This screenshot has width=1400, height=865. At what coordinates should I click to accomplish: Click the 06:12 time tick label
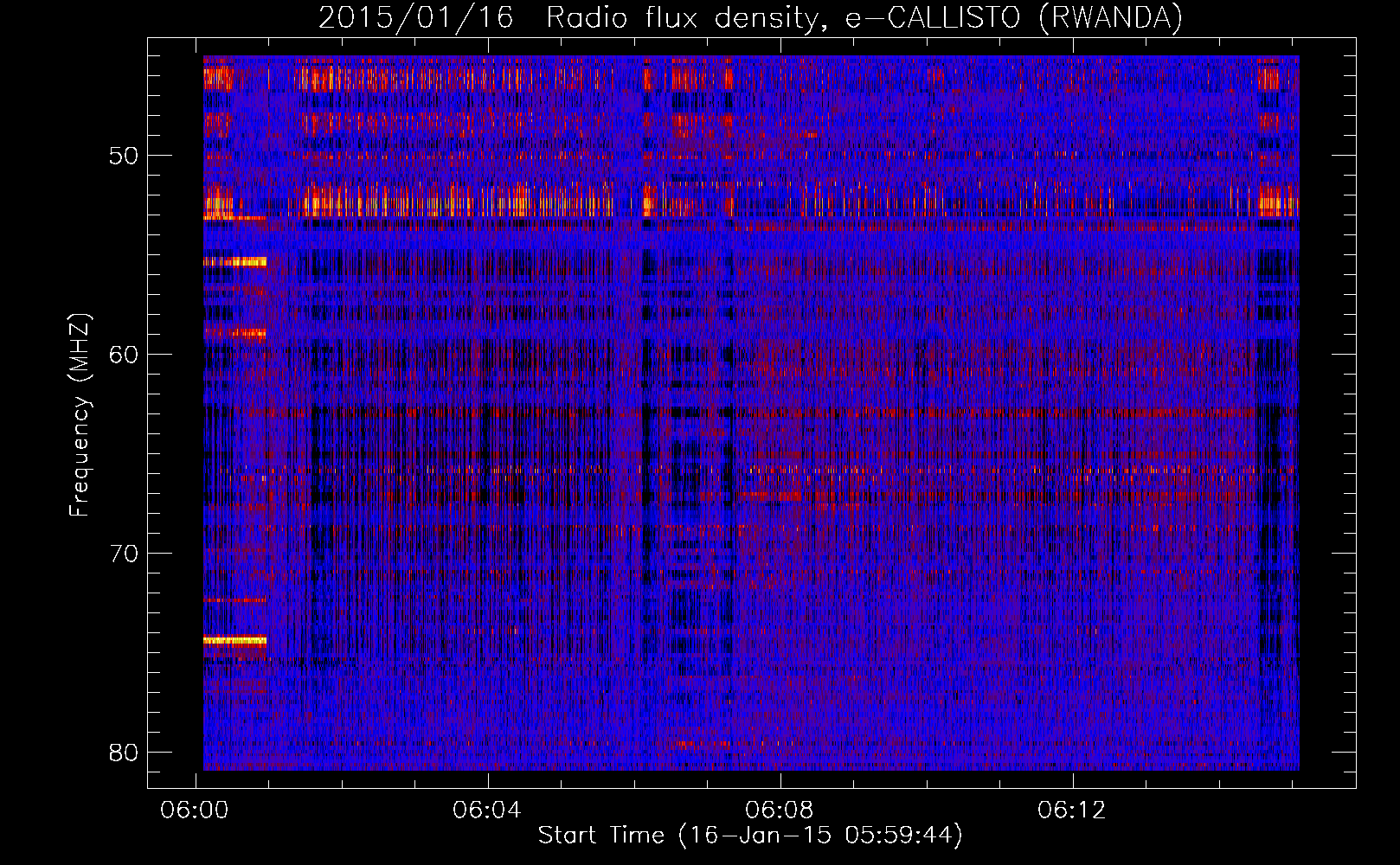click(1072, 811)
